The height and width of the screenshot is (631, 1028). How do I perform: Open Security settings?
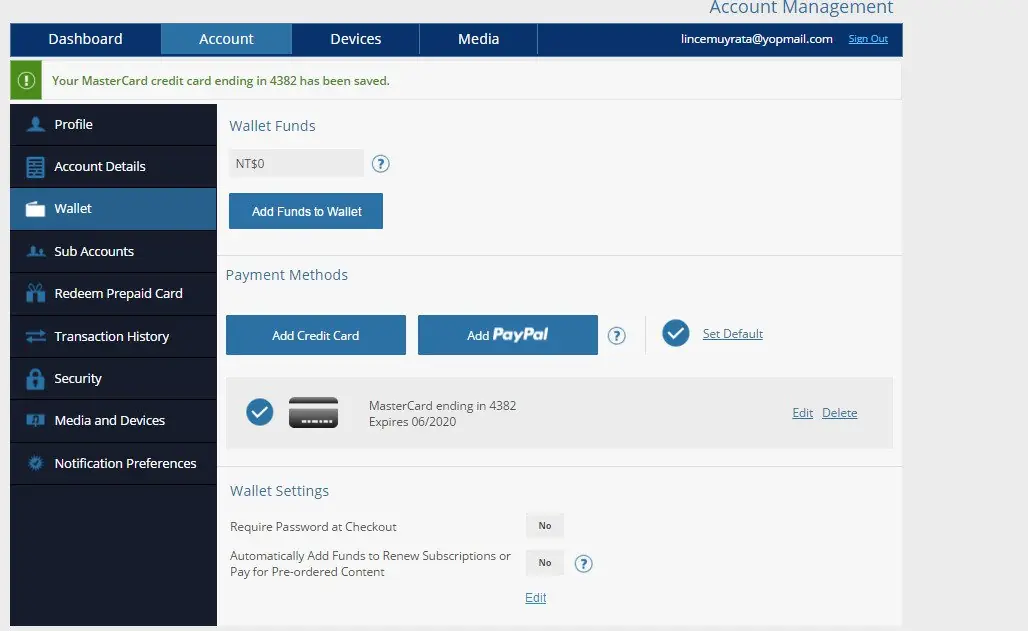click(x=113, y=378)
